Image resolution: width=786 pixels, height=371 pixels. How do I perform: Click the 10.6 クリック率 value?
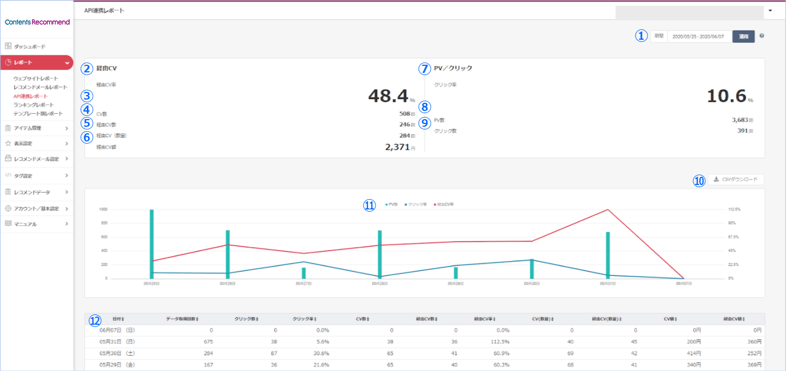pyautogui.click(x=727, y=95)
